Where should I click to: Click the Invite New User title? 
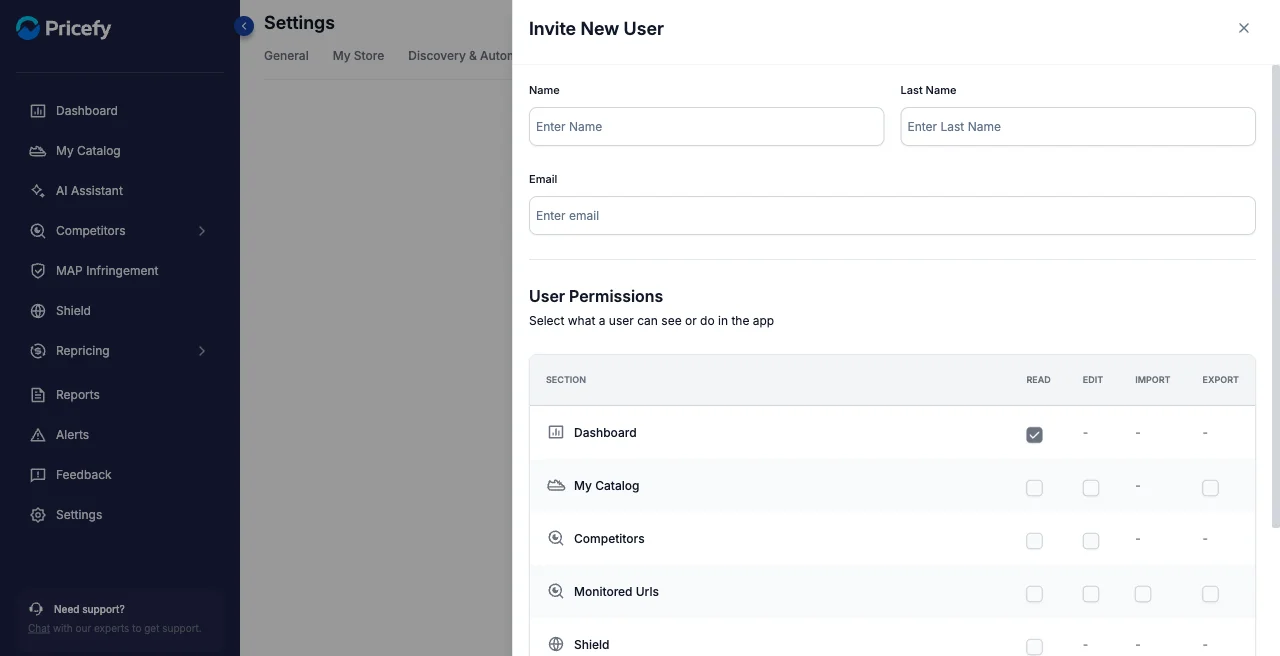pos(596,29)
